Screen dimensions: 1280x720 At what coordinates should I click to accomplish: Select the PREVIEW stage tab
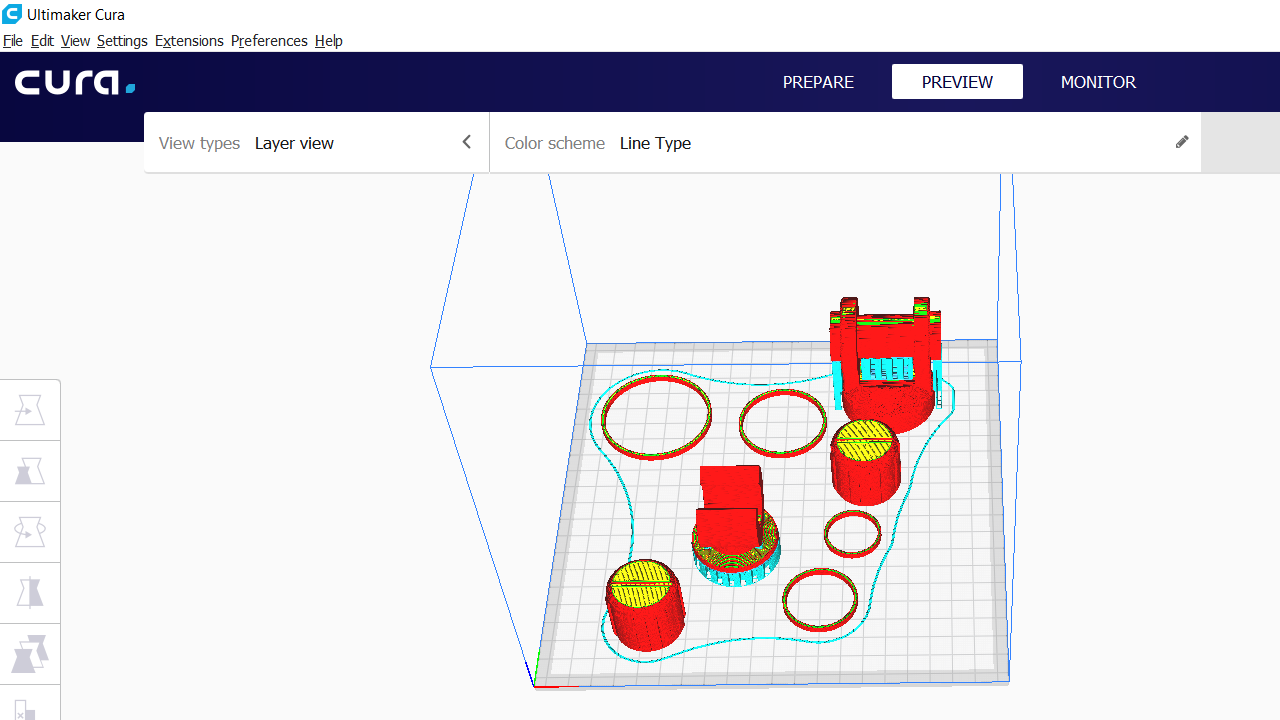957,82
